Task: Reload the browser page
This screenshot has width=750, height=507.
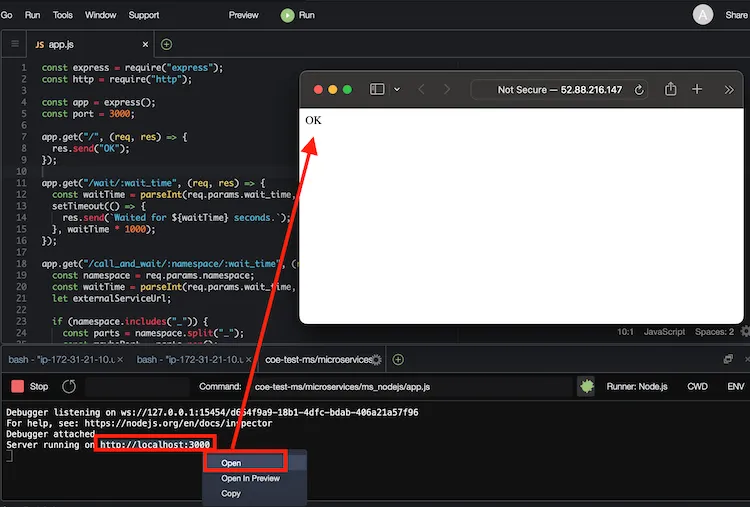Action: (x=639, y=90)
